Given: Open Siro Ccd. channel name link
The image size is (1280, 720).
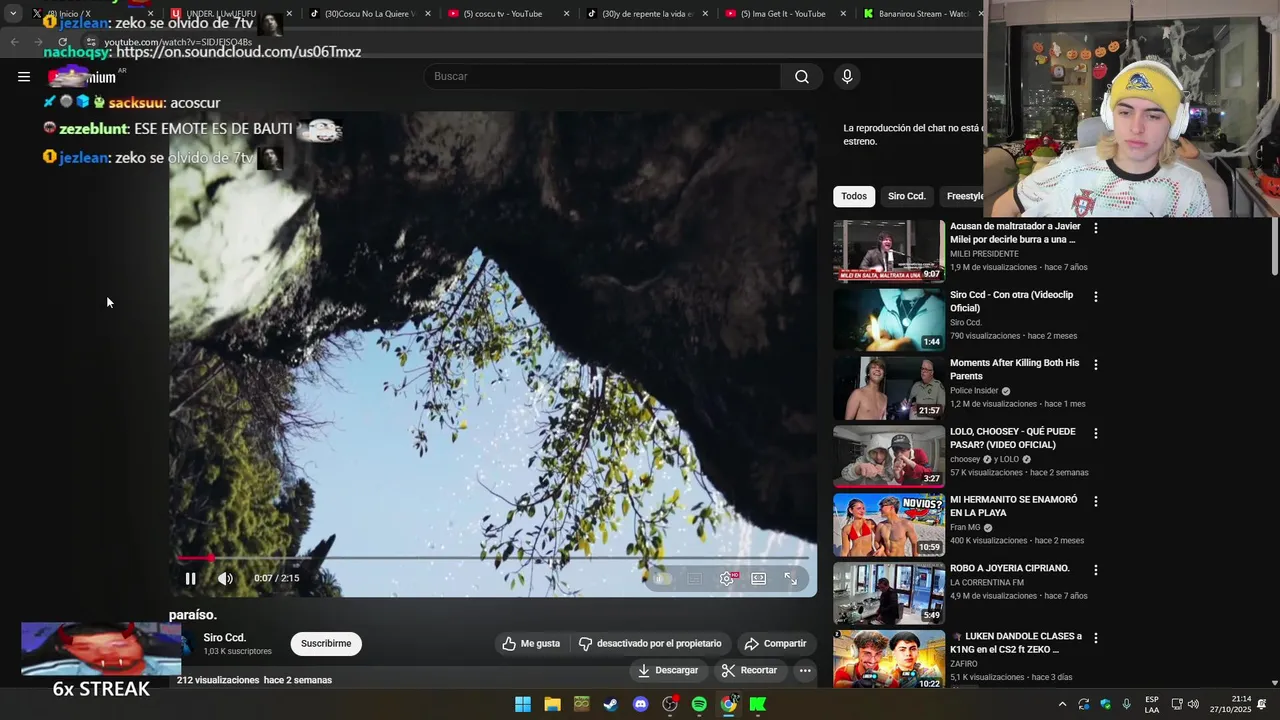Looking at the screenshot, I should click(225, 637).
